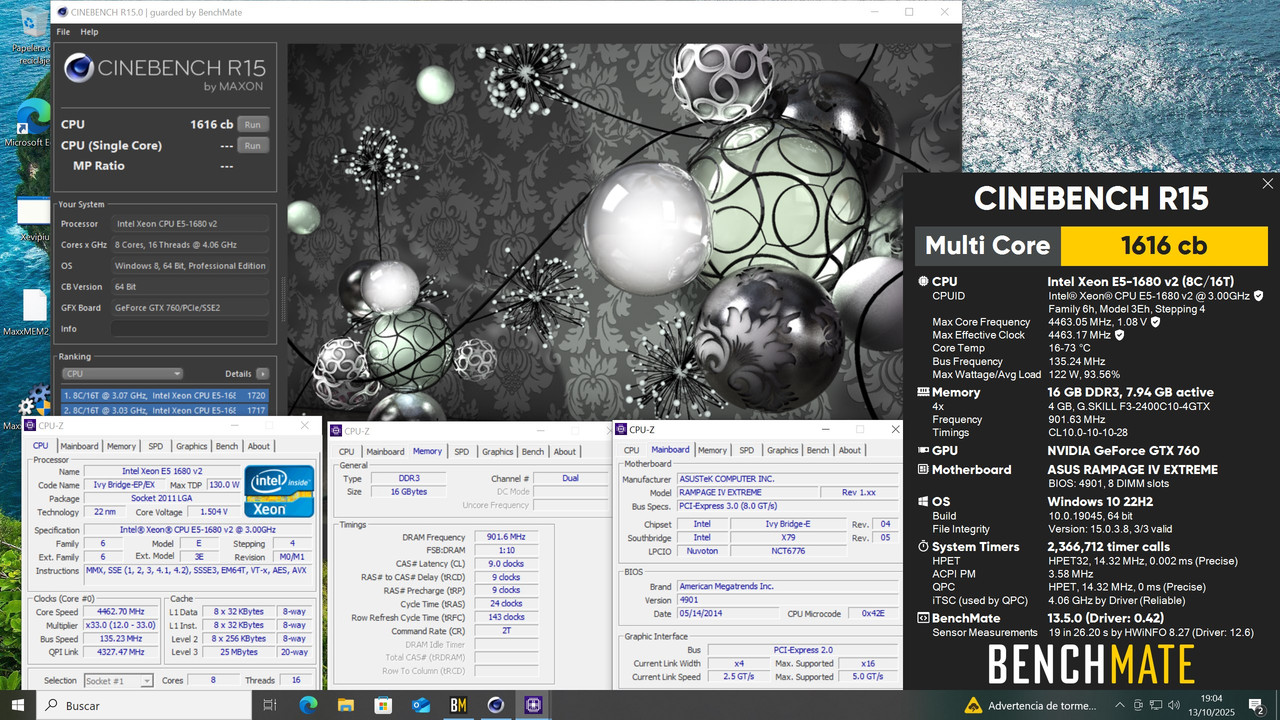This screenshot has width=1280, height=720.
Task: Open SPD tab in Memory-tab CPU-Z window
Action: pos(461,451)
